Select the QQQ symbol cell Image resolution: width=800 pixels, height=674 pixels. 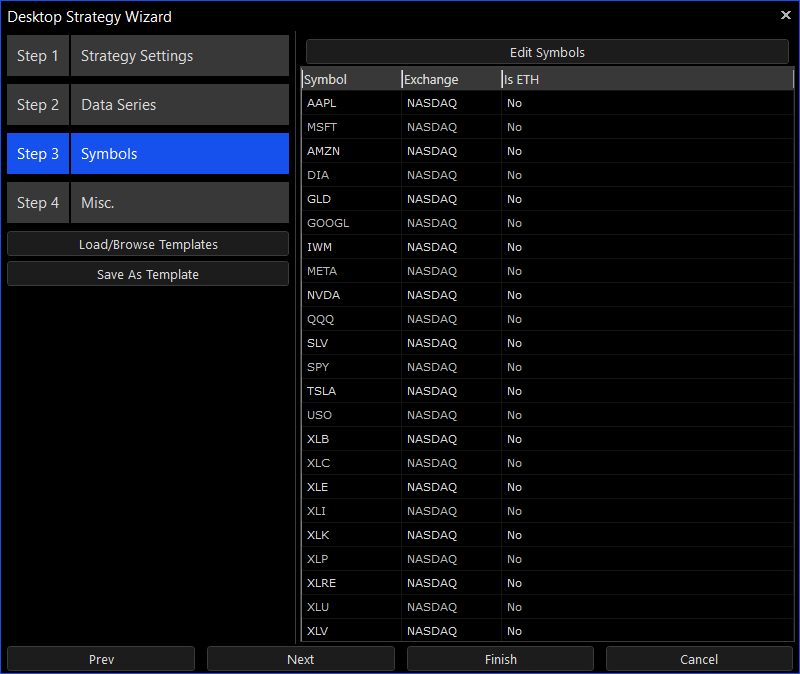pos(352,319)
